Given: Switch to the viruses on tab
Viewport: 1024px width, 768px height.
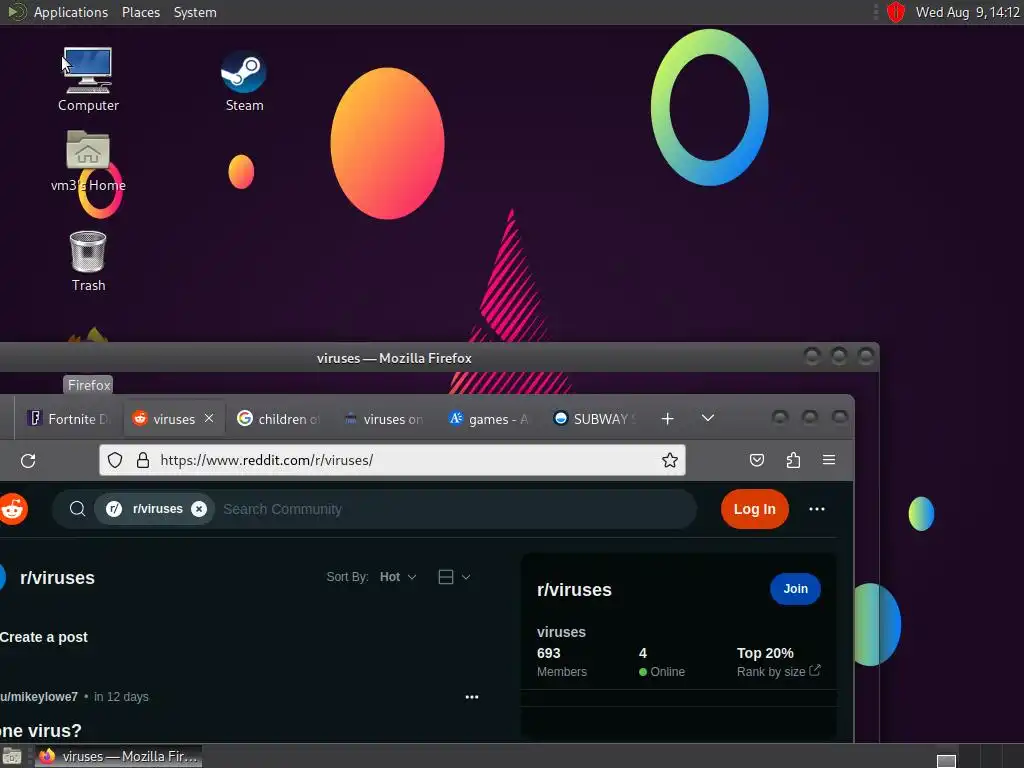Looking at the screenshot, I should click(x=384, y=419).
